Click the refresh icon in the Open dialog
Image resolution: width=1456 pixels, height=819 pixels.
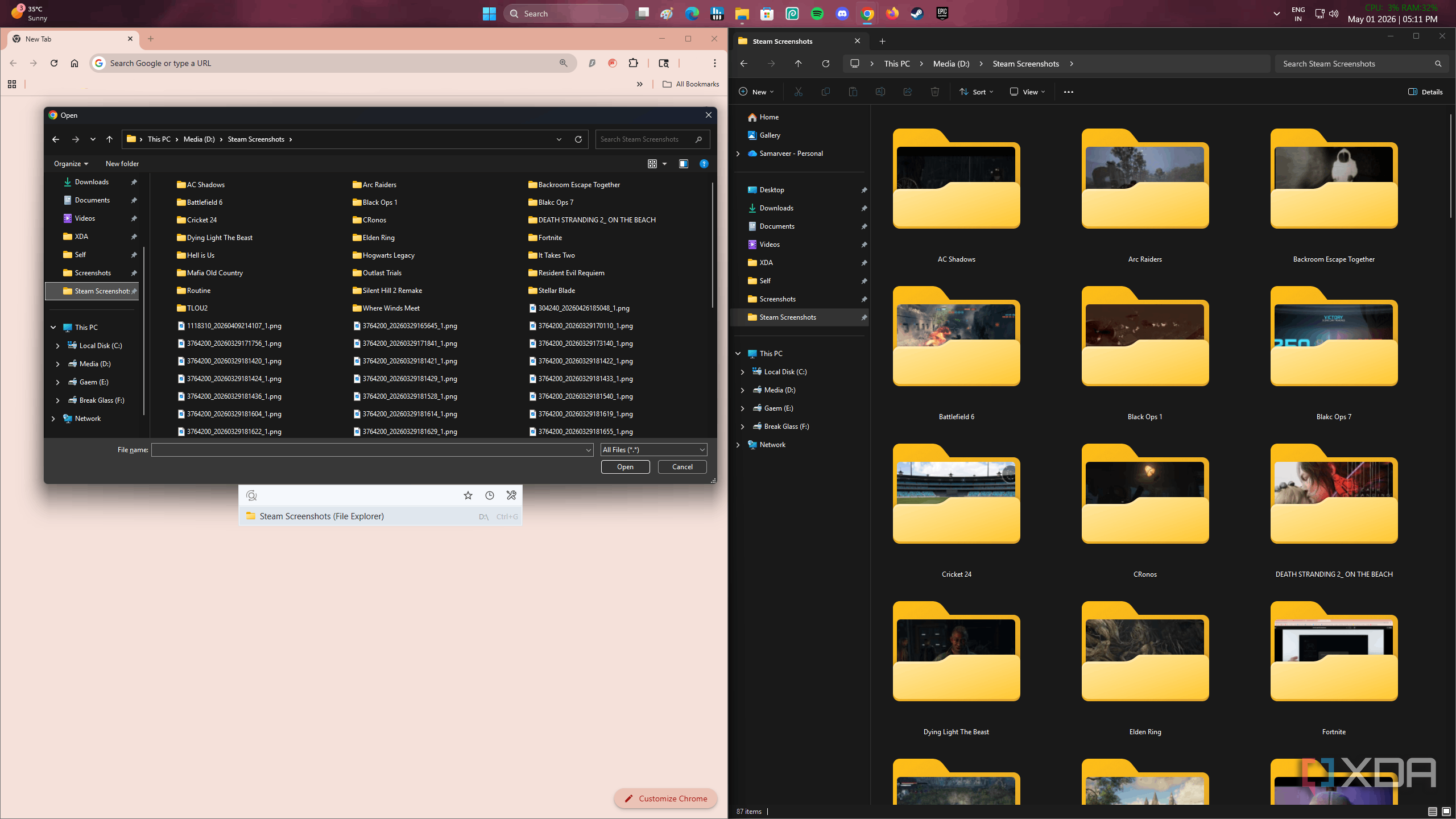578,139
